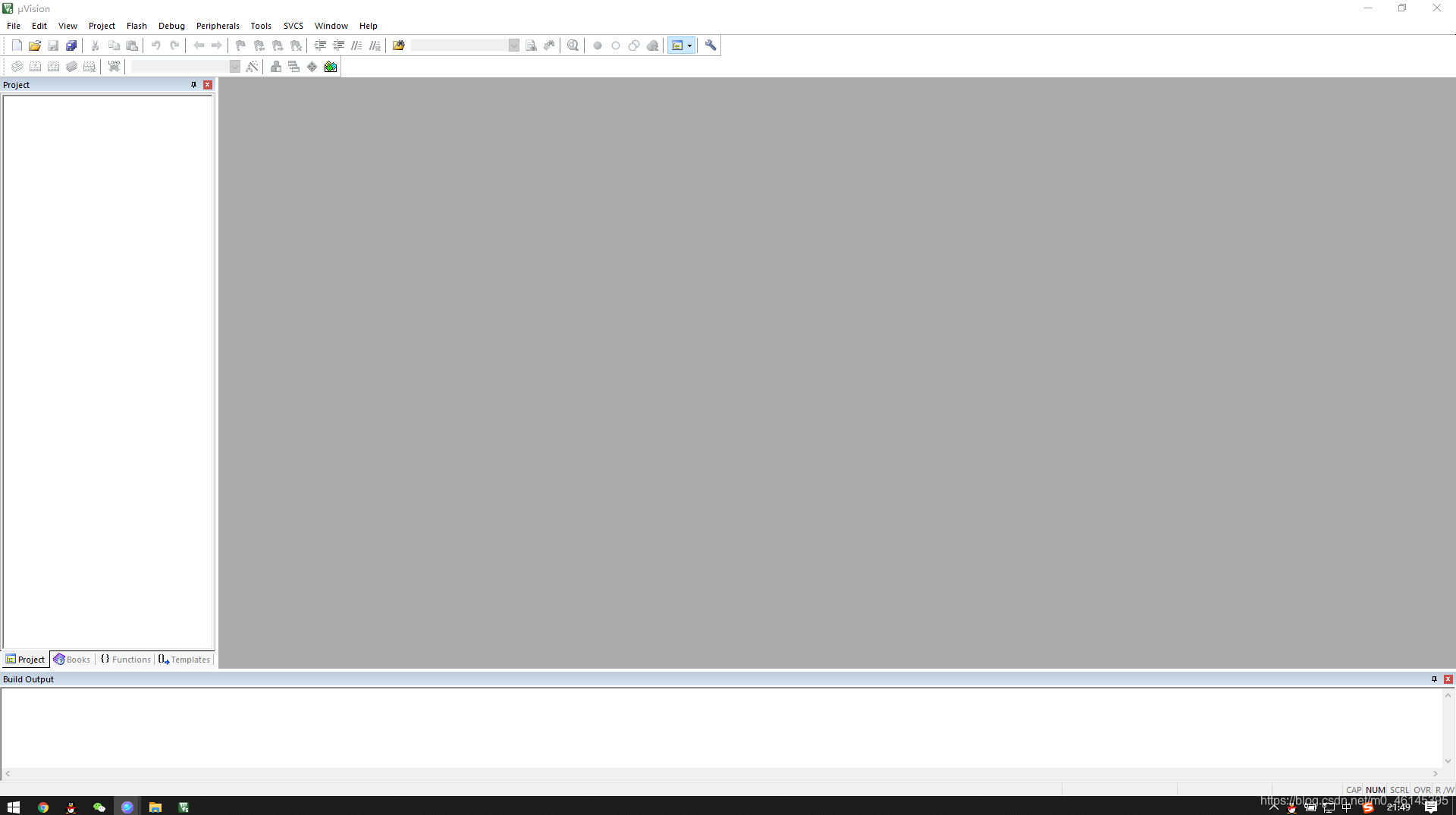Uncomment selection icon

click(x=375, y=45)
